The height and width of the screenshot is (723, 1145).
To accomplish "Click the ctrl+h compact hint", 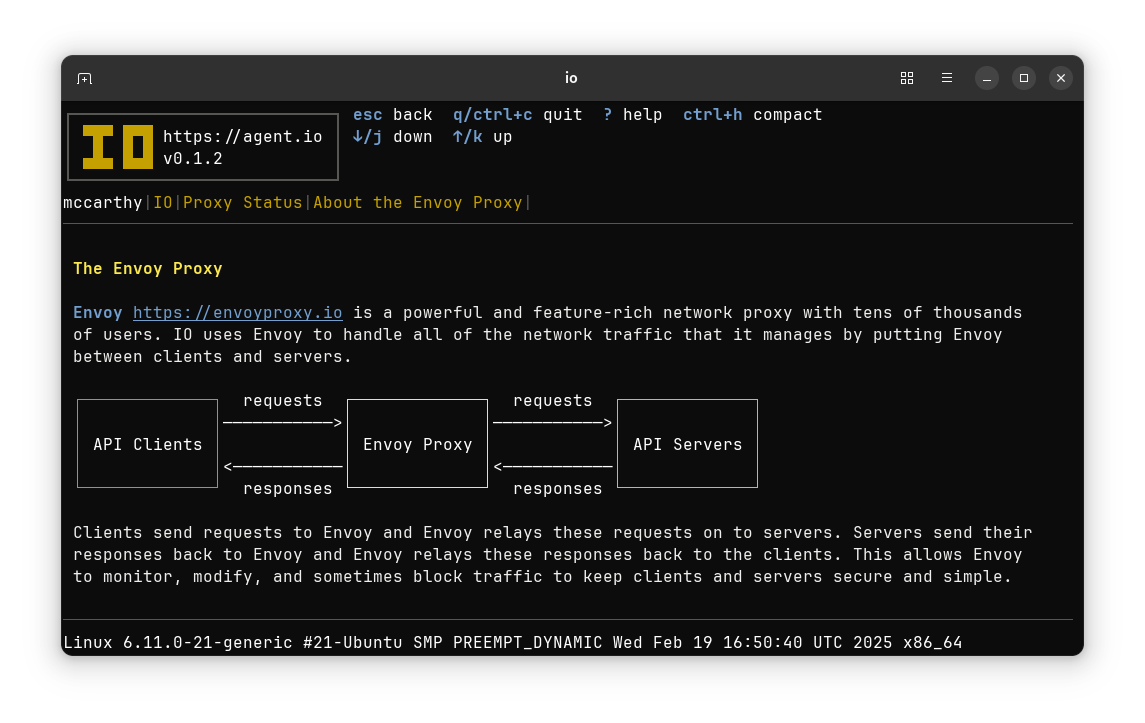I will (753, 115).
